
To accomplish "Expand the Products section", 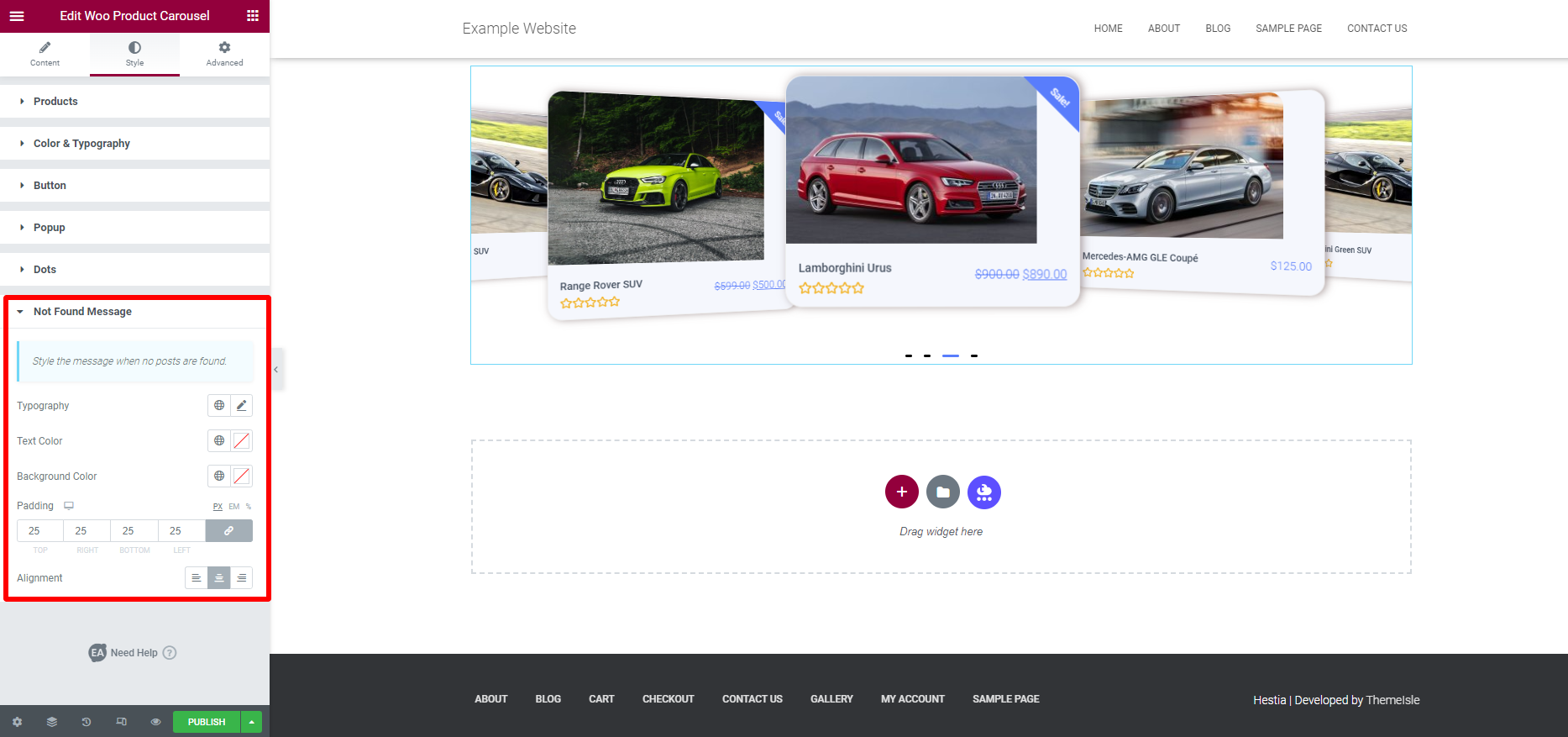I will point(134,101).
